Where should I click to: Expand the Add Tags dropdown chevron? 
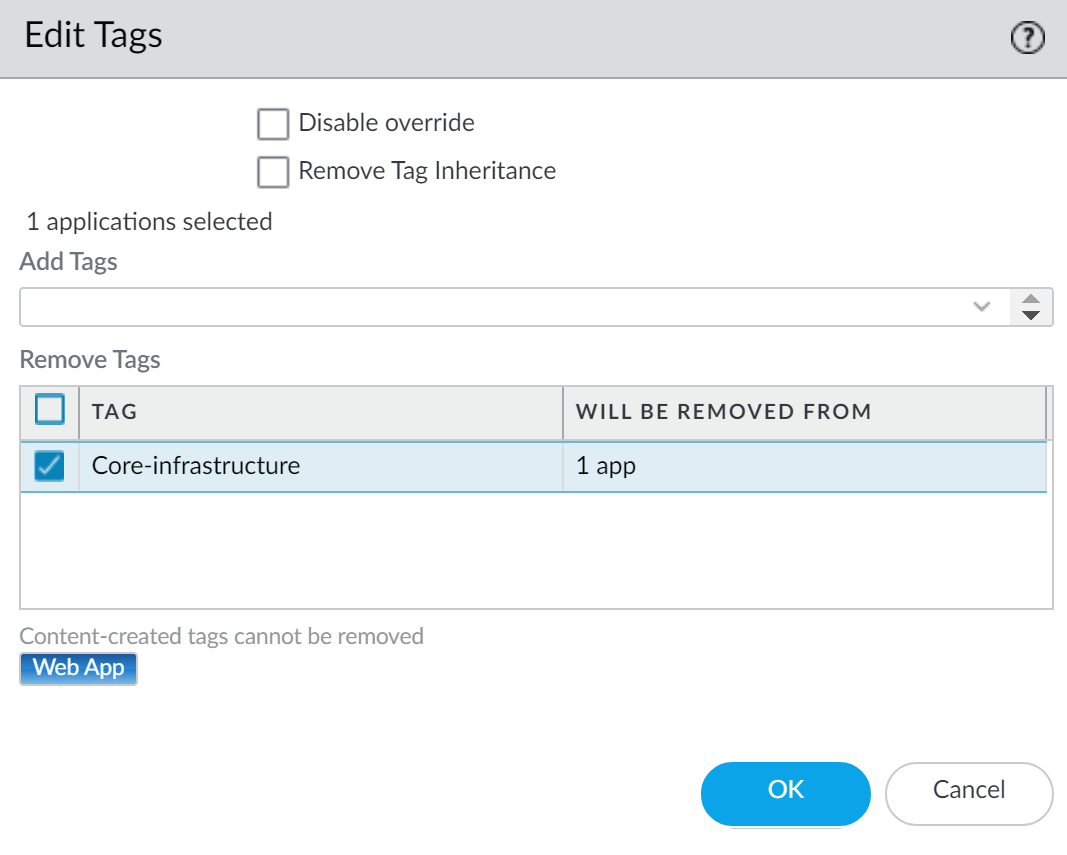[x=982, y=307]
